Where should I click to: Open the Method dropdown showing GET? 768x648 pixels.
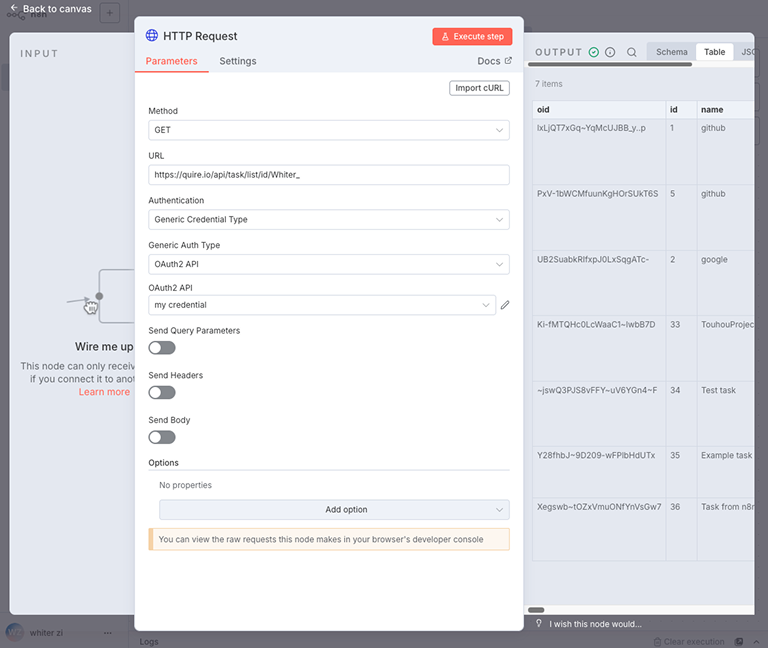tap(329, 130)
